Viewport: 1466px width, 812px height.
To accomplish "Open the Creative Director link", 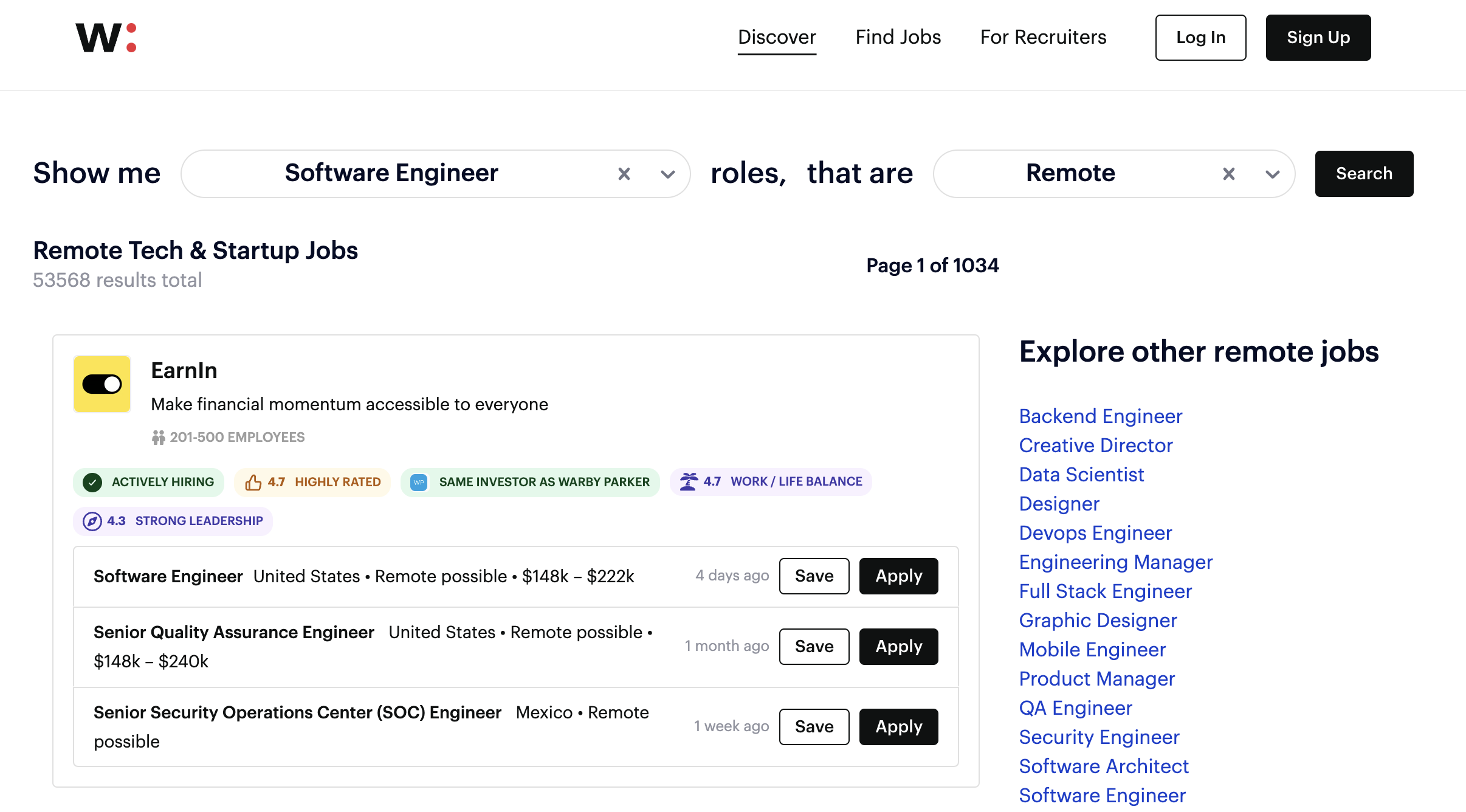I will [x=1095, y=446].
